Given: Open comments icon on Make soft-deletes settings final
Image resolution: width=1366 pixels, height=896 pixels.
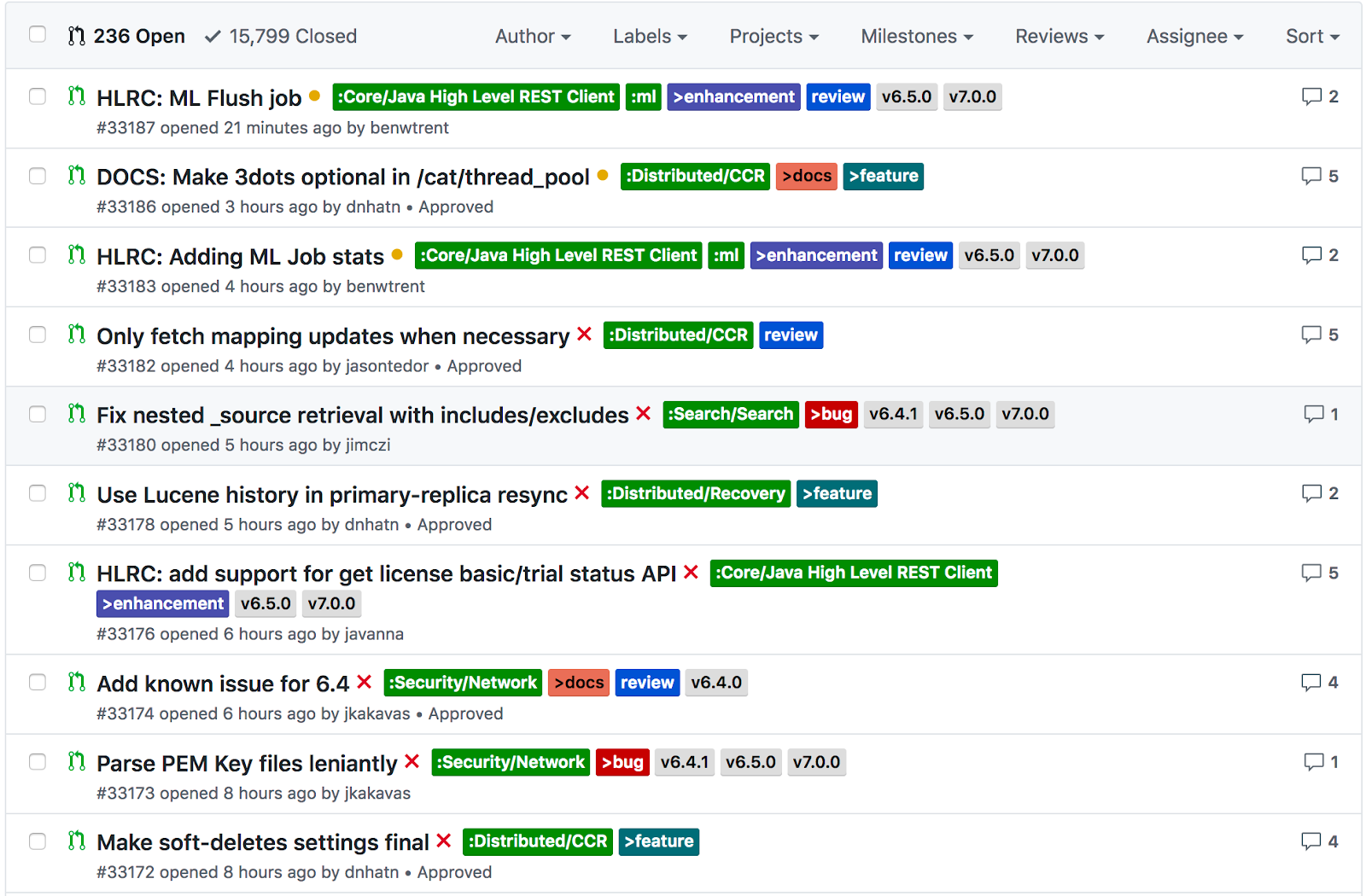Looking at the screenshot, I should click(1311, 841).
